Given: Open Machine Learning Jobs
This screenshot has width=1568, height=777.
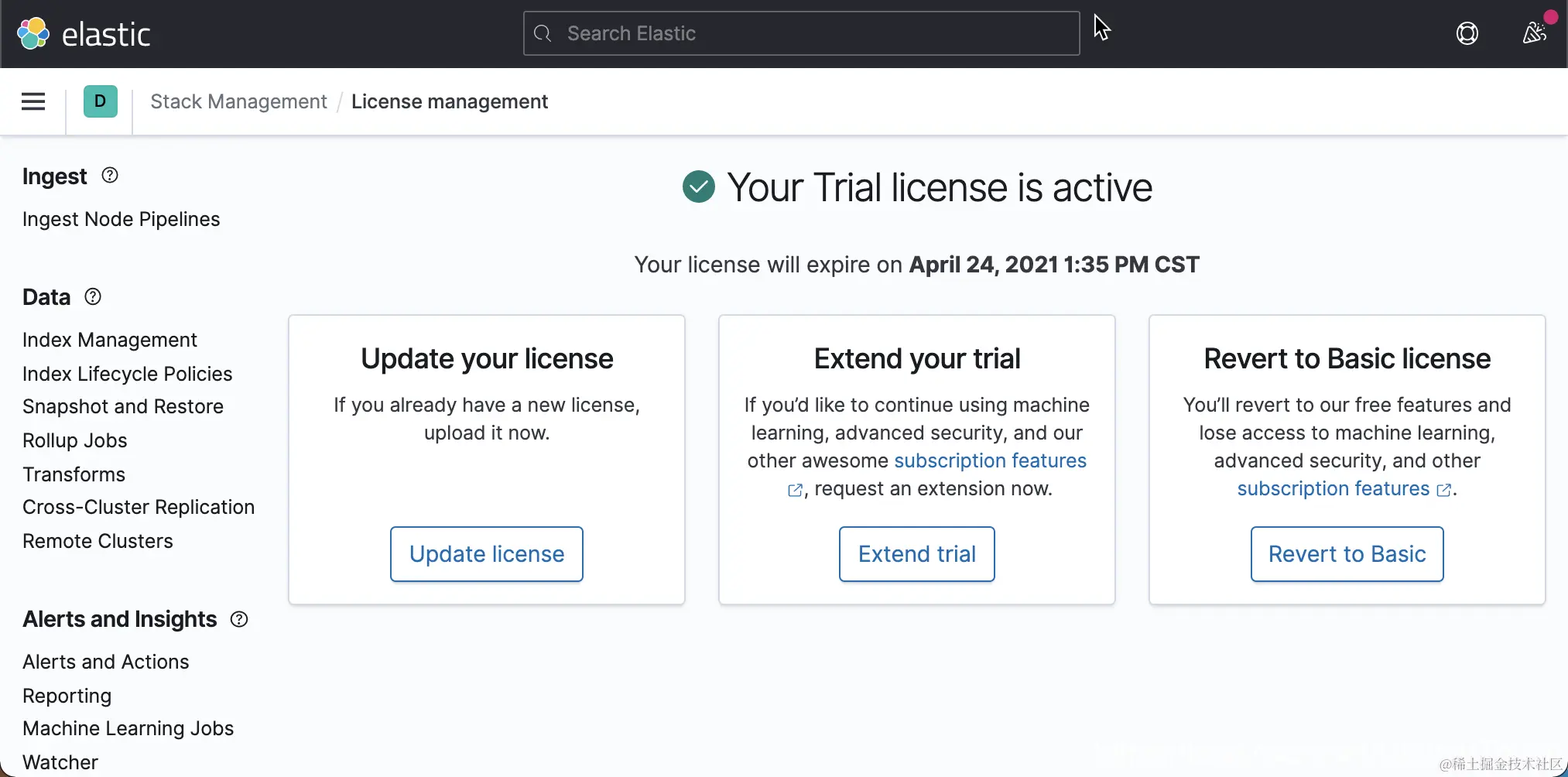Looking at the screenshot, I should tap(128, 728).
